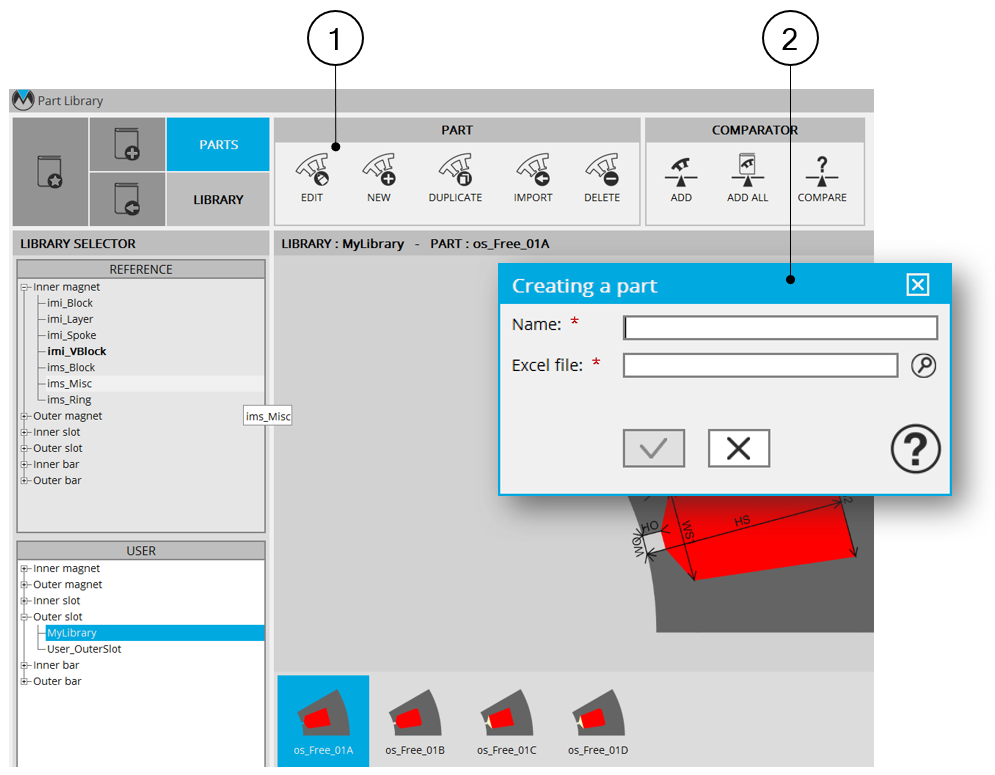Add part to comparator
This screenshot has width=995, height=775.
click(x=681, y=174)
